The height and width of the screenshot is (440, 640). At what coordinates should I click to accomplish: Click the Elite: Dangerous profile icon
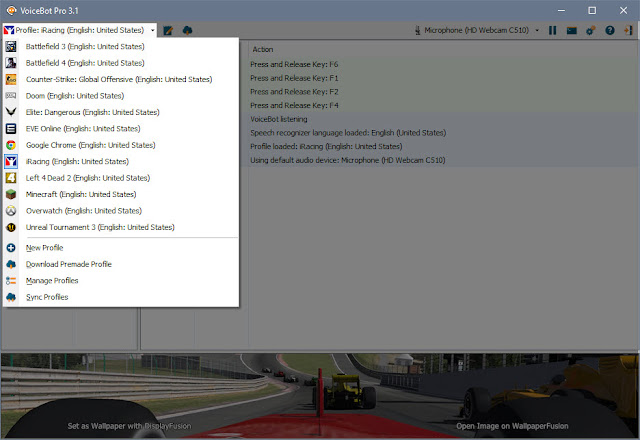[11, 112]
